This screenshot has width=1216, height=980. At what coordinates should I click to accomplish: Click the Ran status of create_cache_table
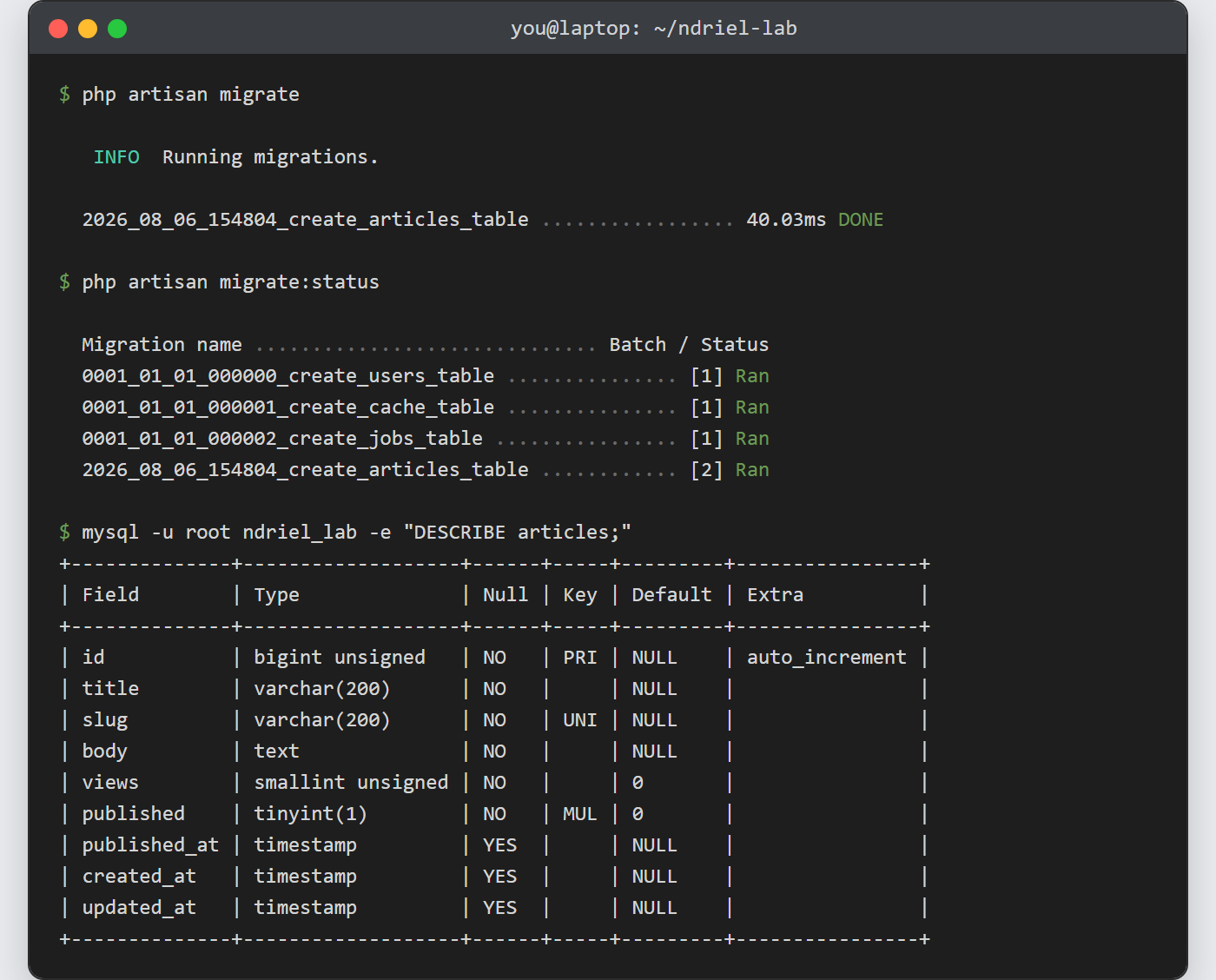[752, 407]
